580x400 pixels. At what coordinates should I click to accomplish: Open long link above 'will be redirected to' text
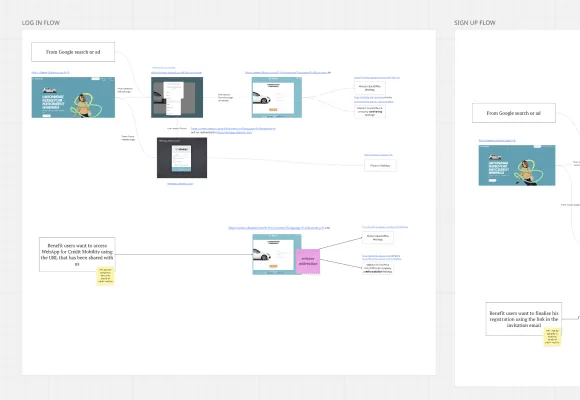pos(233,128)
